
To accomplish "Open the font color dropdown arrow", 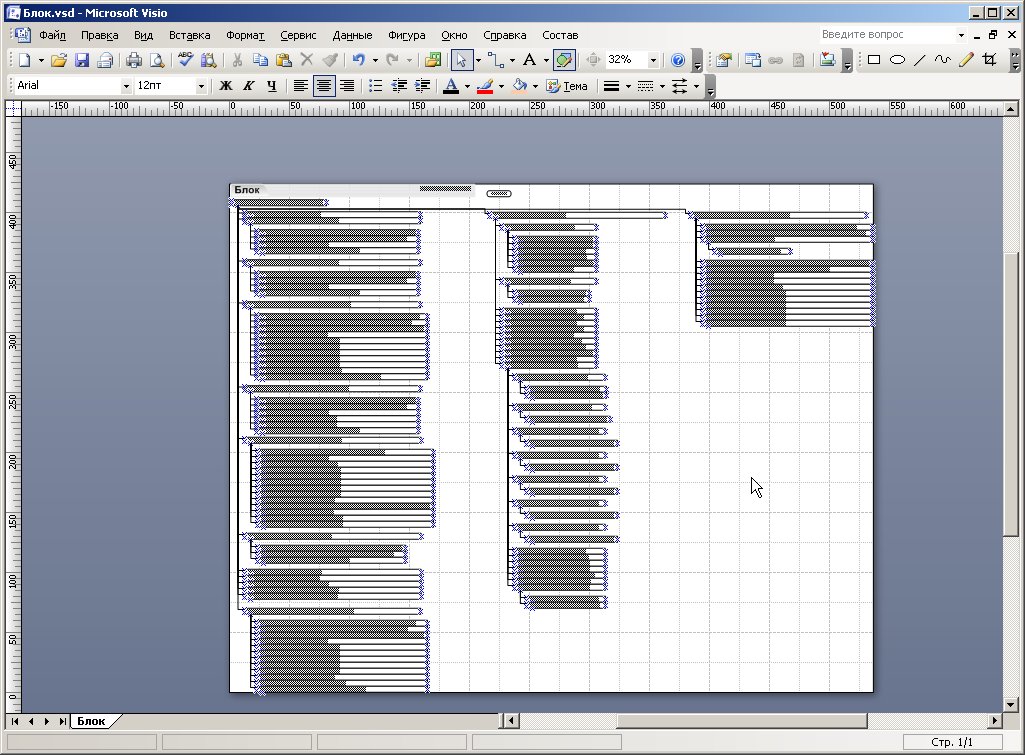I will 467,86.
